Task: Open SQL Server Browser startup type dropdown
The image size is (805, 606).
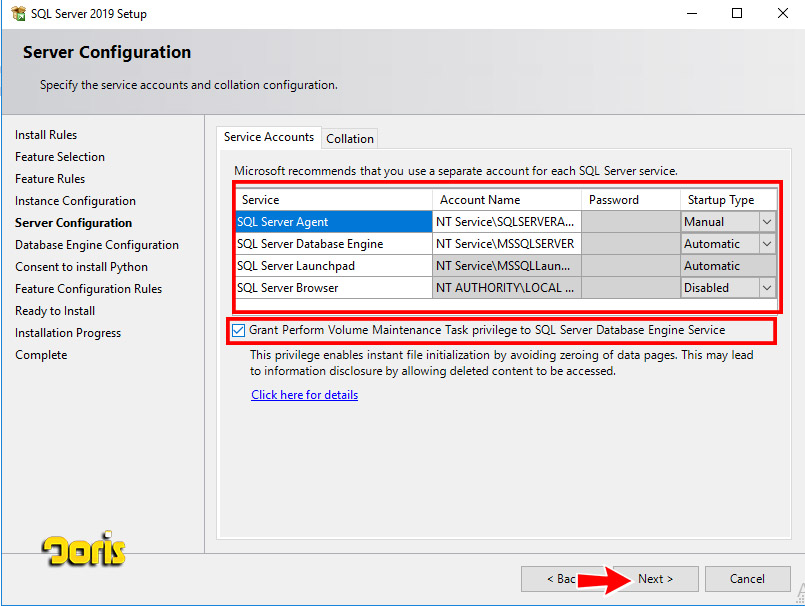Action: pyautogui.click(x=766, y=288)
